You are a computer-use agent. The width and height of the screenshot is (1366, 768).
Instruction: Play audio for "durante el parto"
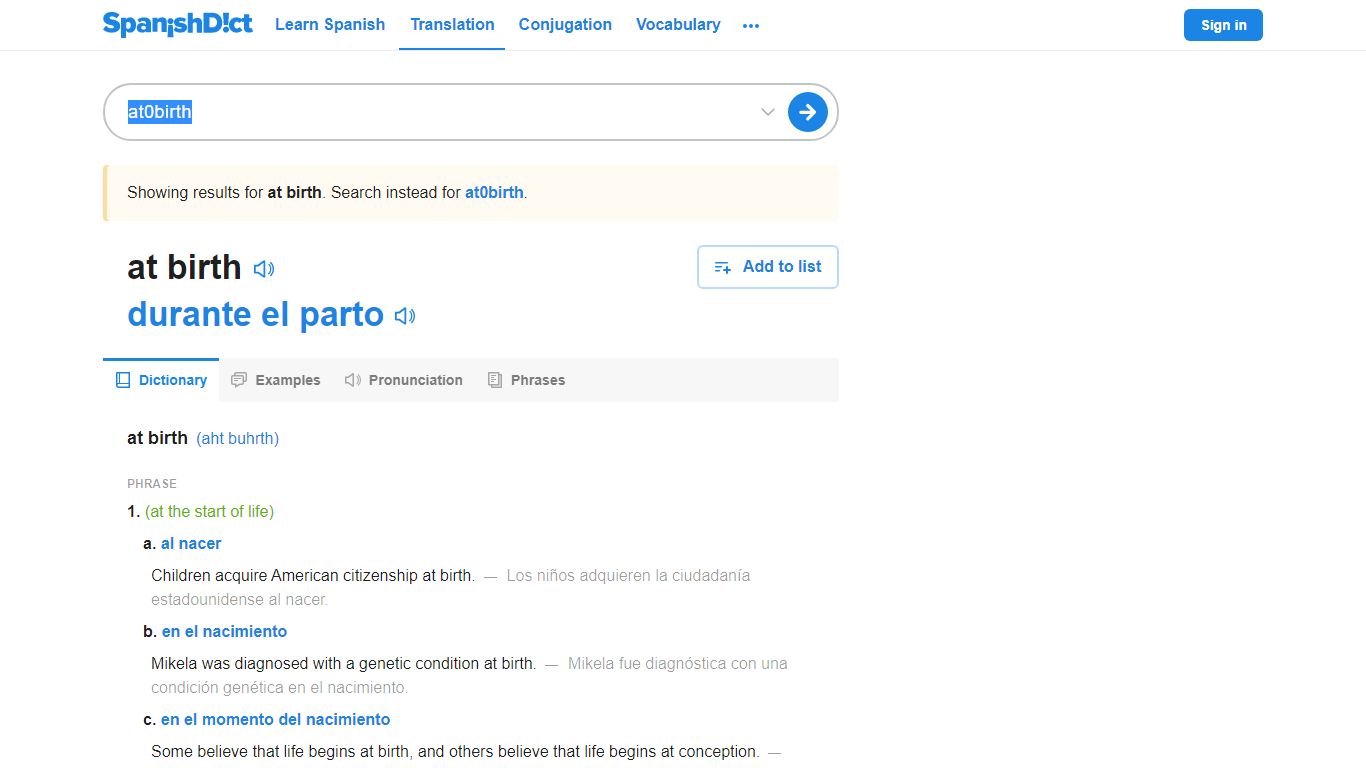click(405, 316)
